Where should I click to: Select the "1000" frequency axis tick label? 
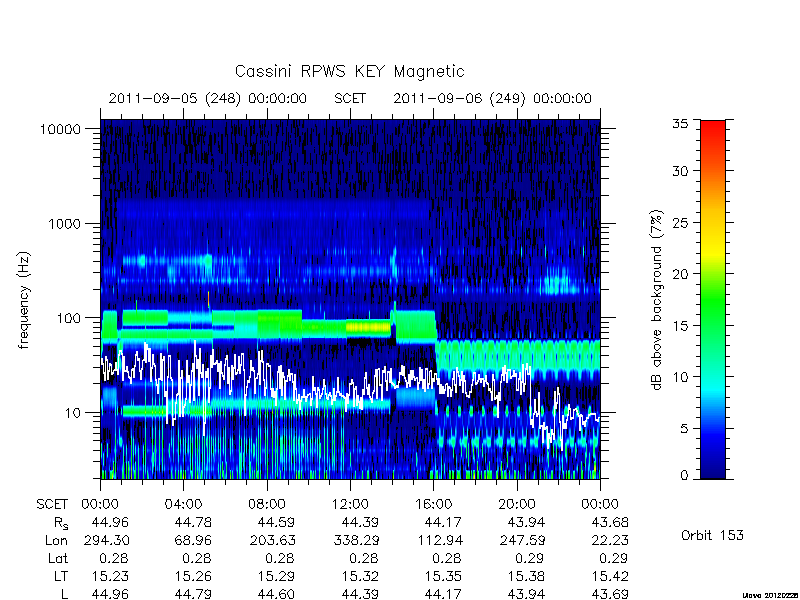tap(65, 223)
